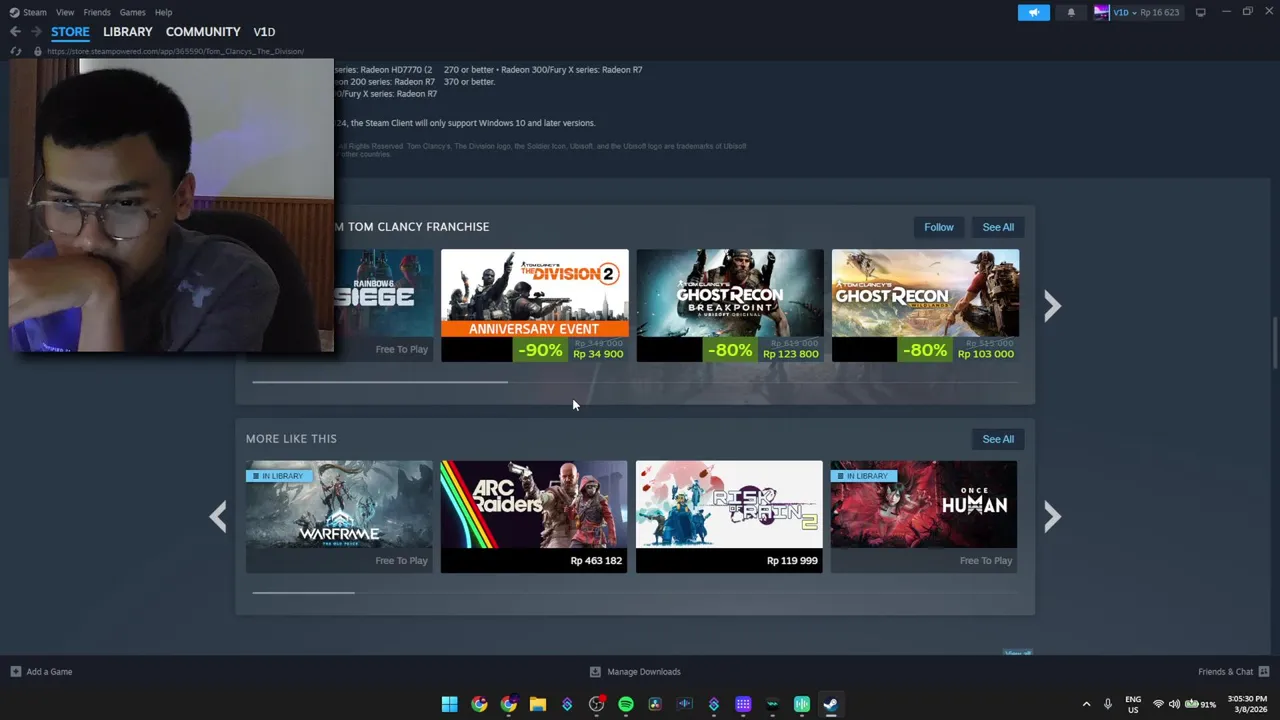The width and height of the screenshot is (1280, 720).
Task: Follow the Tom Clancy franchise
Action: click(x=939, y=227)
